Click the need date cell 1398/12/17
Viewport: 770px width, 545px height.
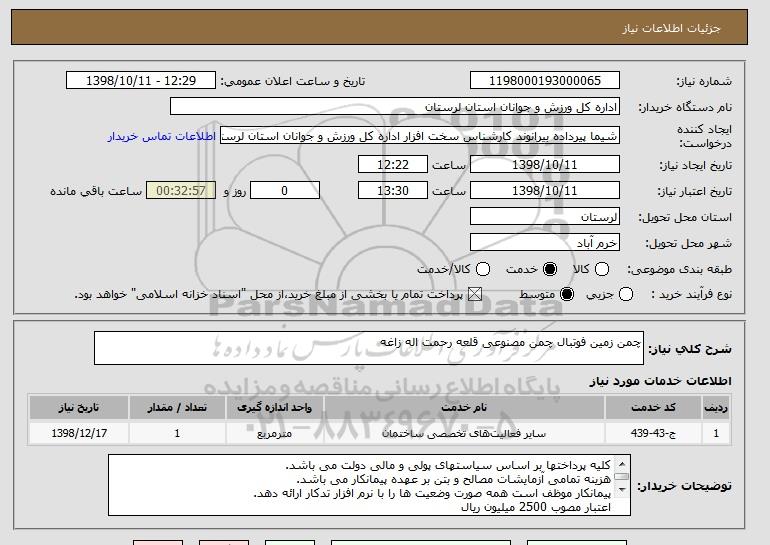coord(79,434)
